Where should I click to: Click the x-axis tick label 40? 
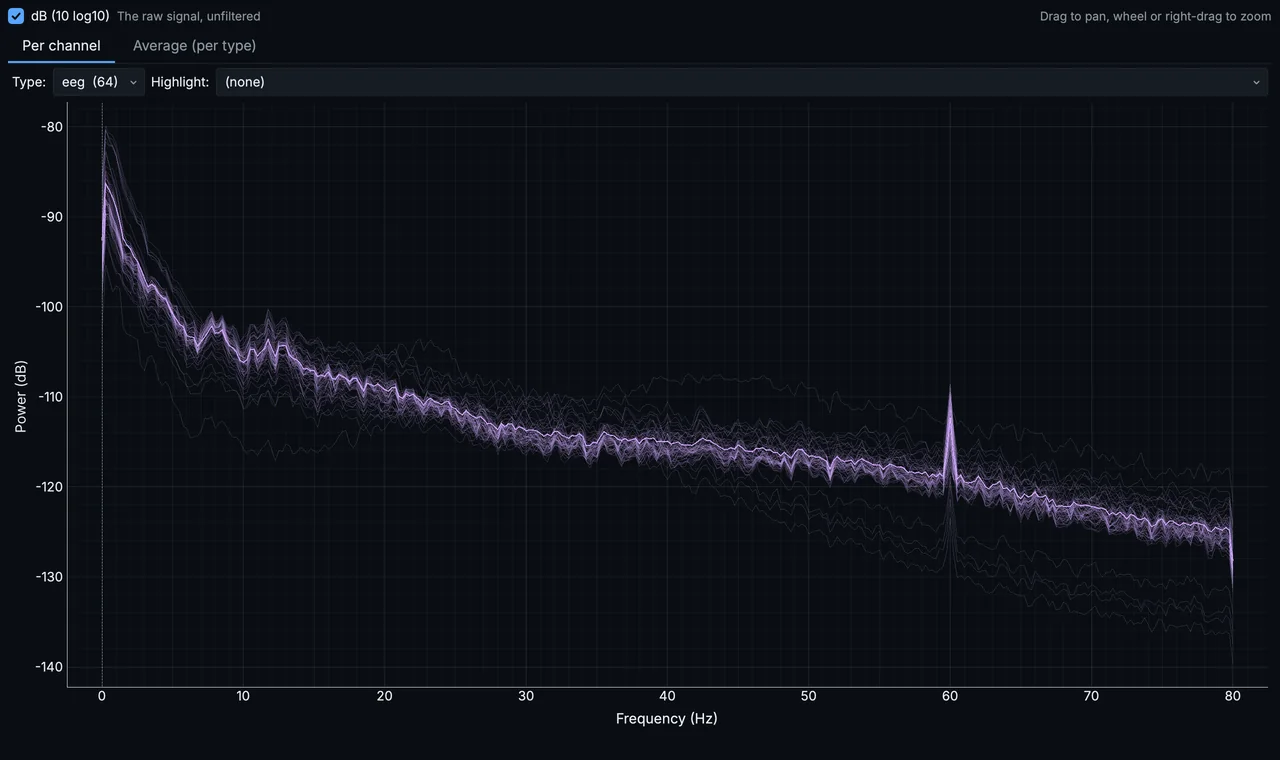667,696
